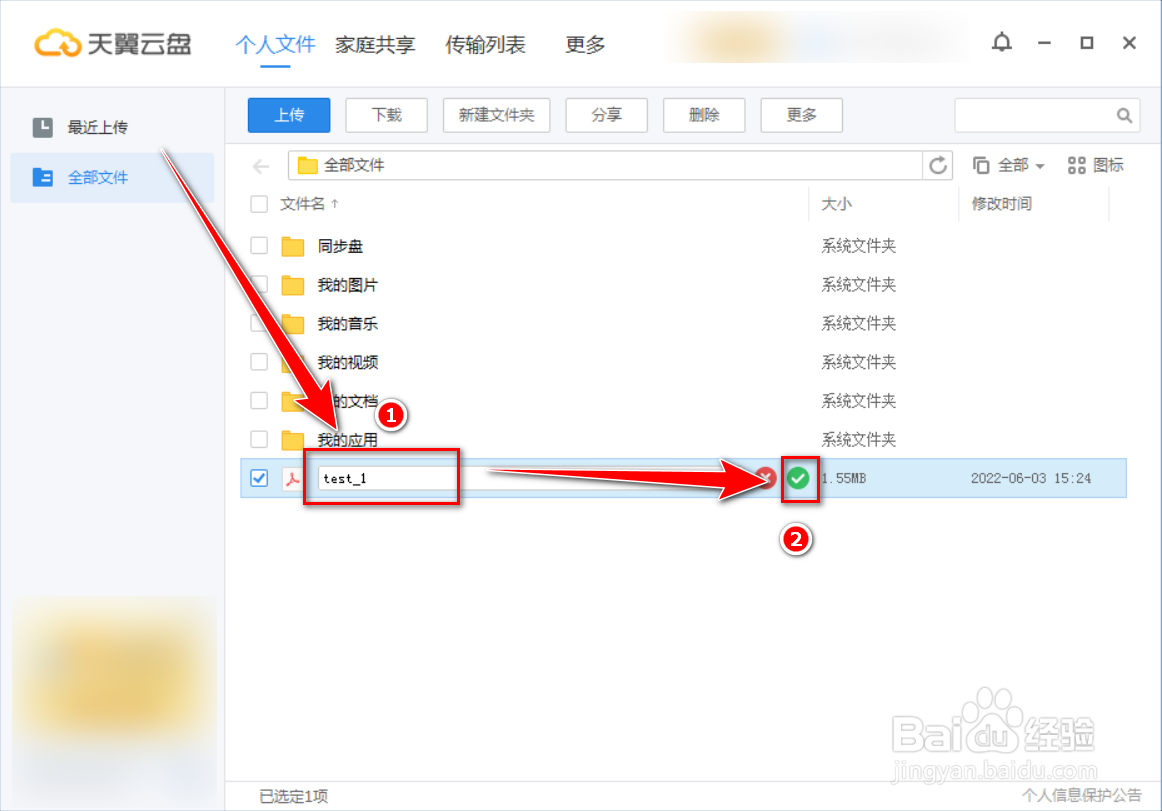
Task: Refresh the file list
Action: pyautogui.click(x=937, y=165)
